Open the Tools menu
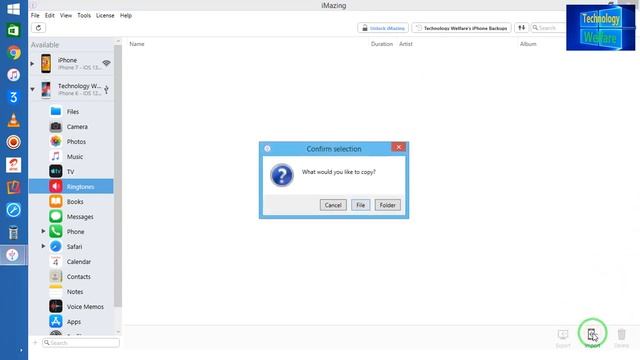 click(84, 16)
